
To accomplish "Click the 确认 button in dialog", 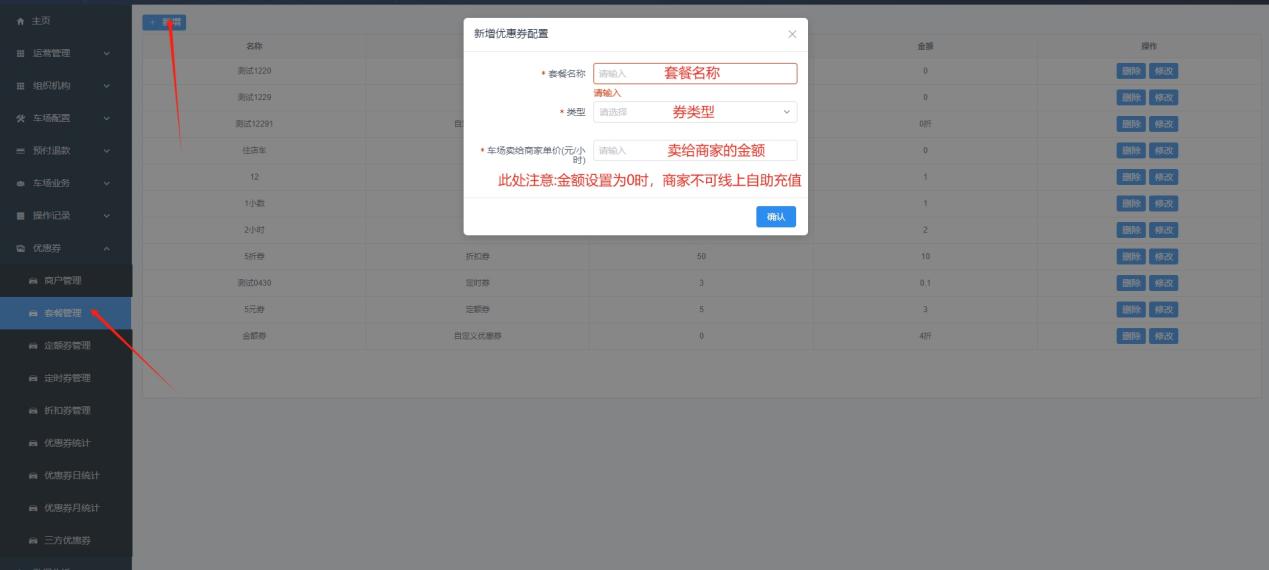I will pyautogui.click(x=776, y=217).
